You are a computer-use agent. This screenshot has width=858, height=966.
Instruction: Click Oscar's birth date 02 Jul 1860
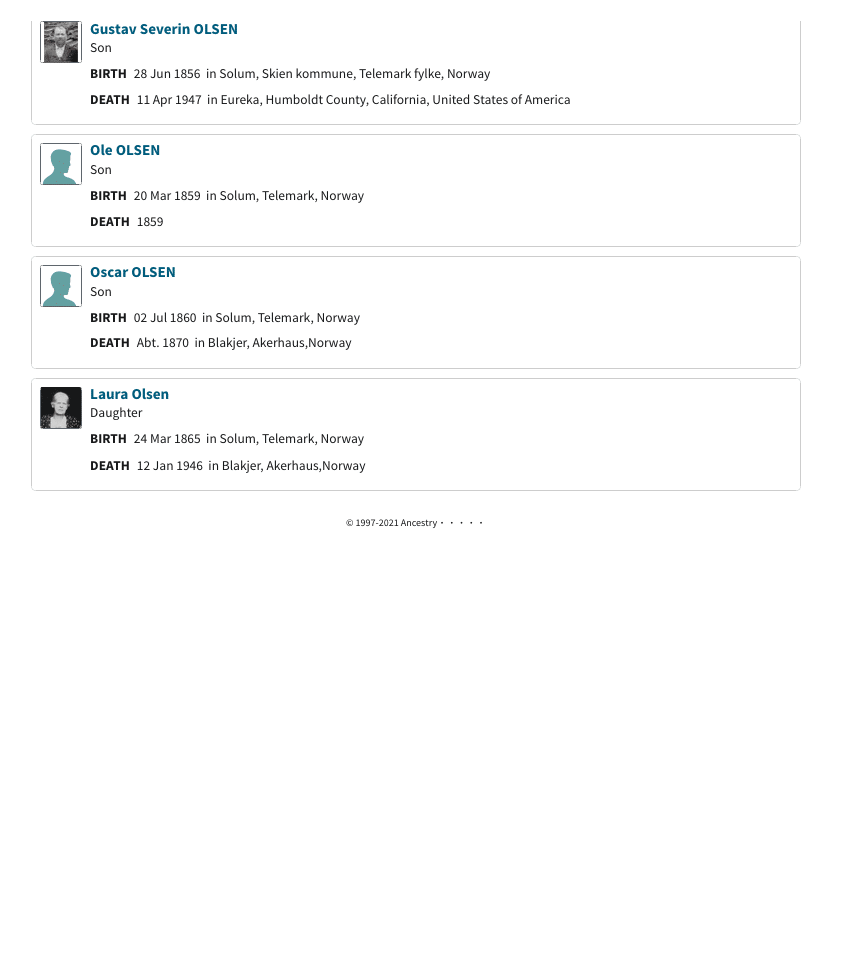[x=165, y=318]
